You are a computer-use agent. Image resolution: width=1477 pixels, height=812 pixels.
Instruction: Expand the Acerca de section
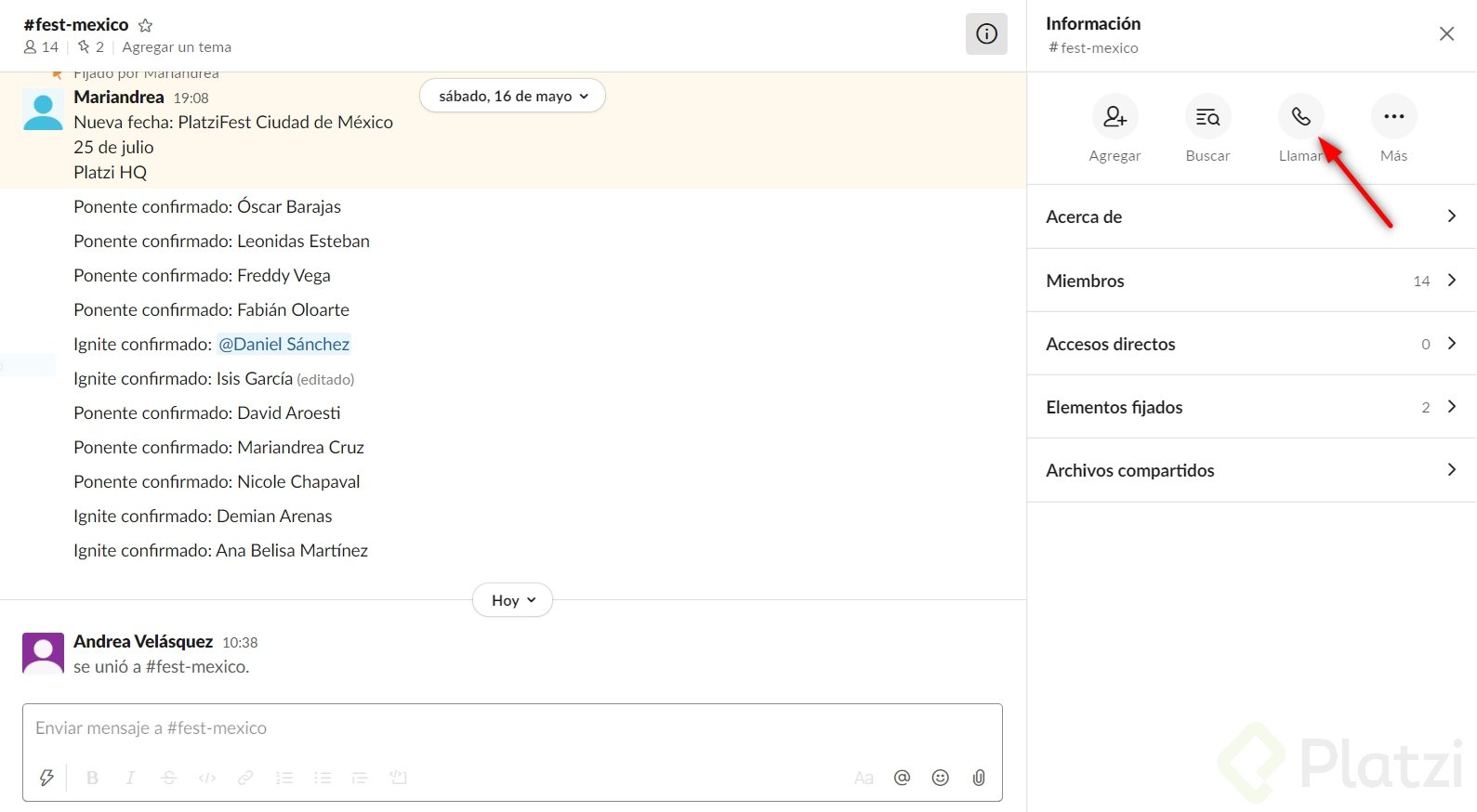click(1251, 216)
